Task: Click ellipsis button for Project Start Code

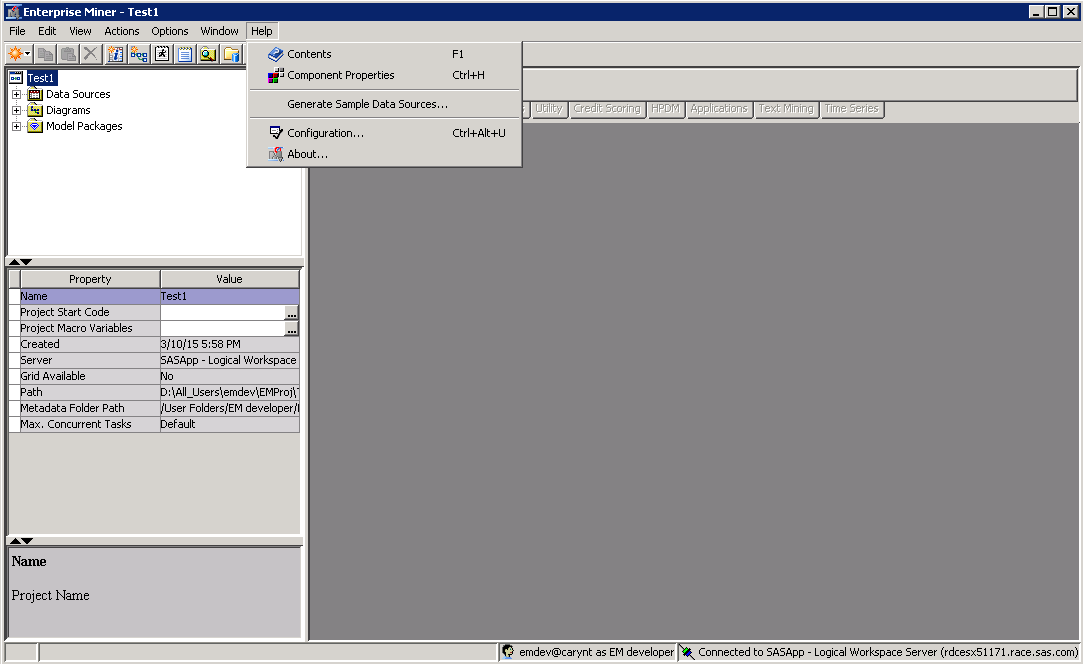Action: point(291,313)
